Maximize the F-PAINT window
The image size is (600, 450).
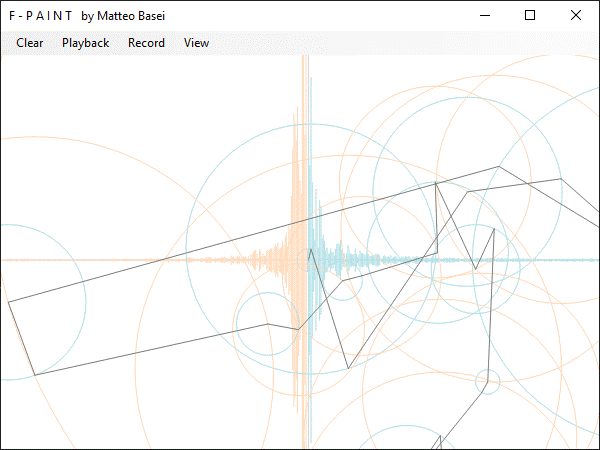click(x=530, y=15)
